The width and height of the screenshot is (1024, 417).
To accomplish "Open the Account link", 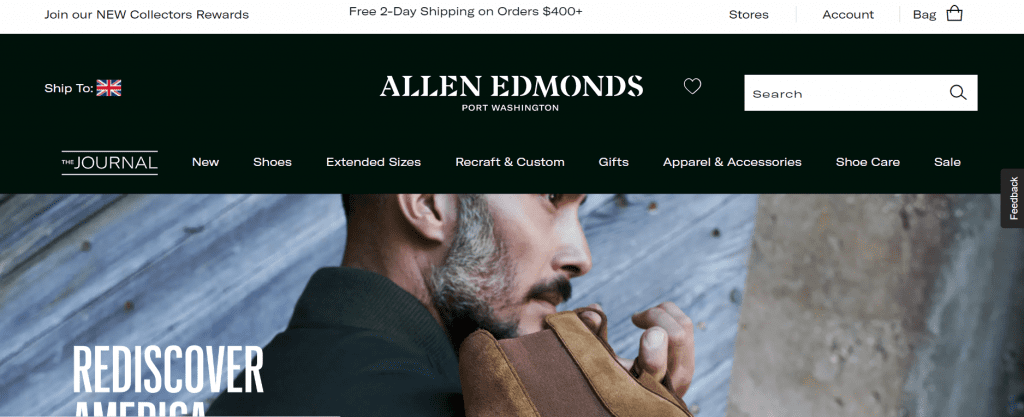I will tap(848, 14).
